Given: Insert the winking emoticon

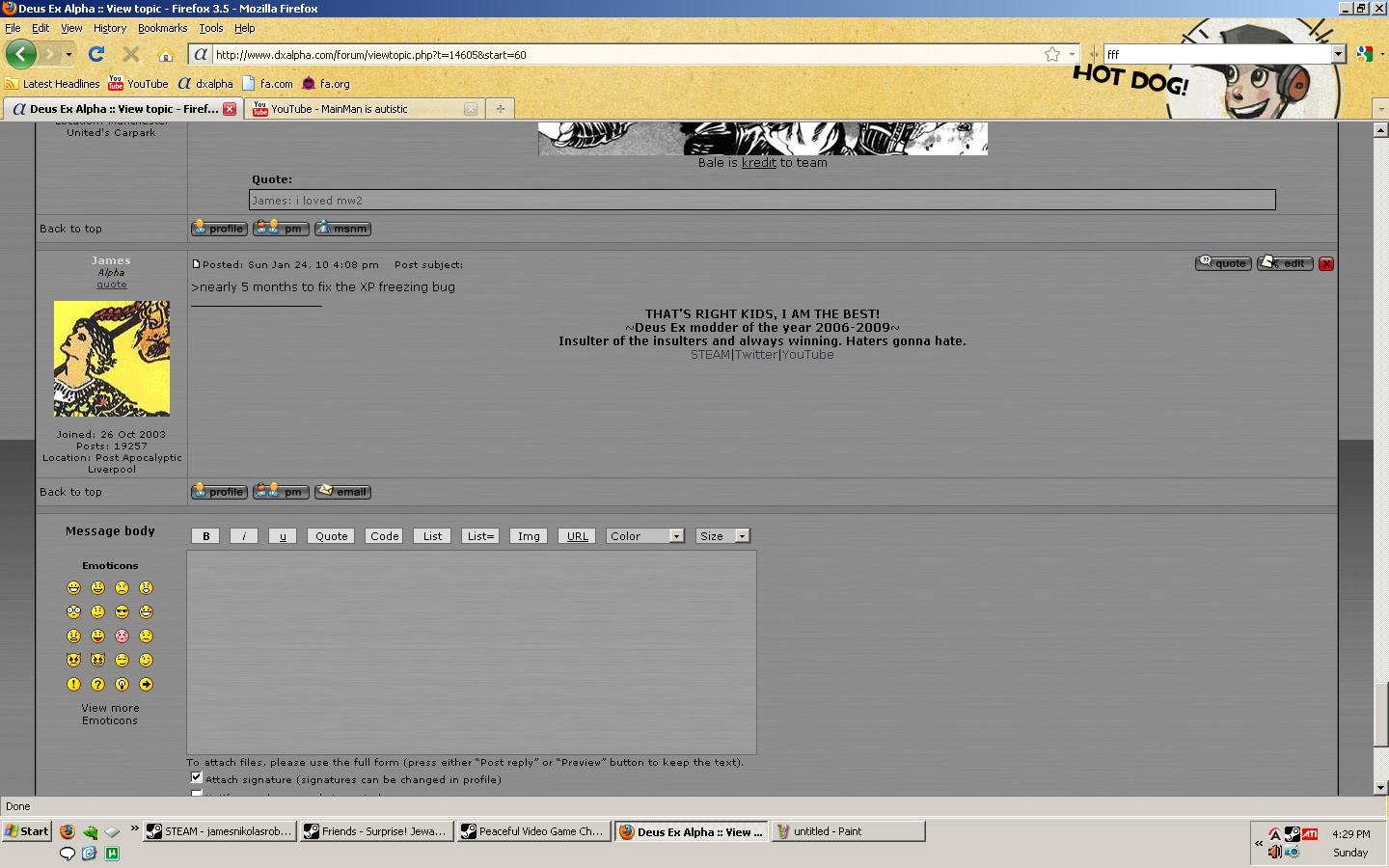Looking at the screenshot, I should (x=146, y=660).
